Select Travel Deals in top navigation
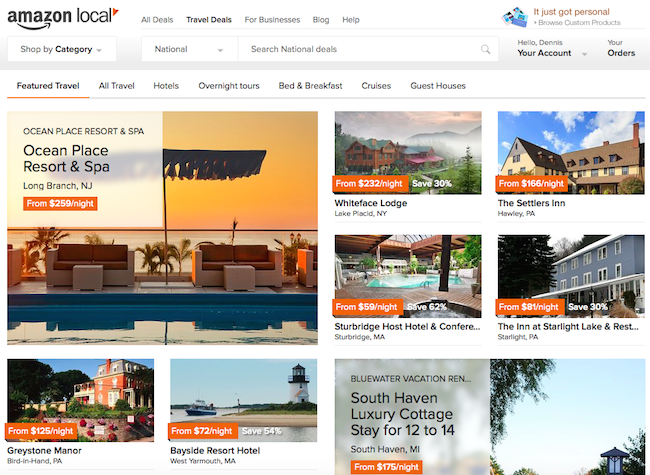 tap(209, 19)
